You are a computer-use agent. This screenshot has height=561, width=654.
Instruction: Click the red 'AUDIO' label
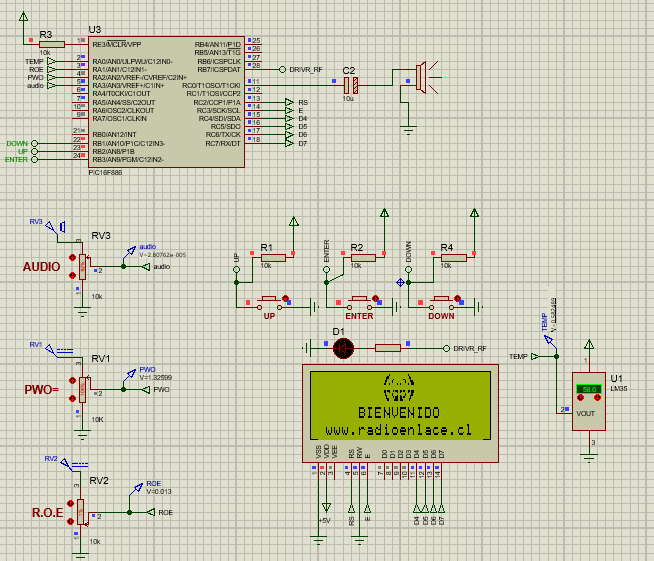(x=41, y=267)
